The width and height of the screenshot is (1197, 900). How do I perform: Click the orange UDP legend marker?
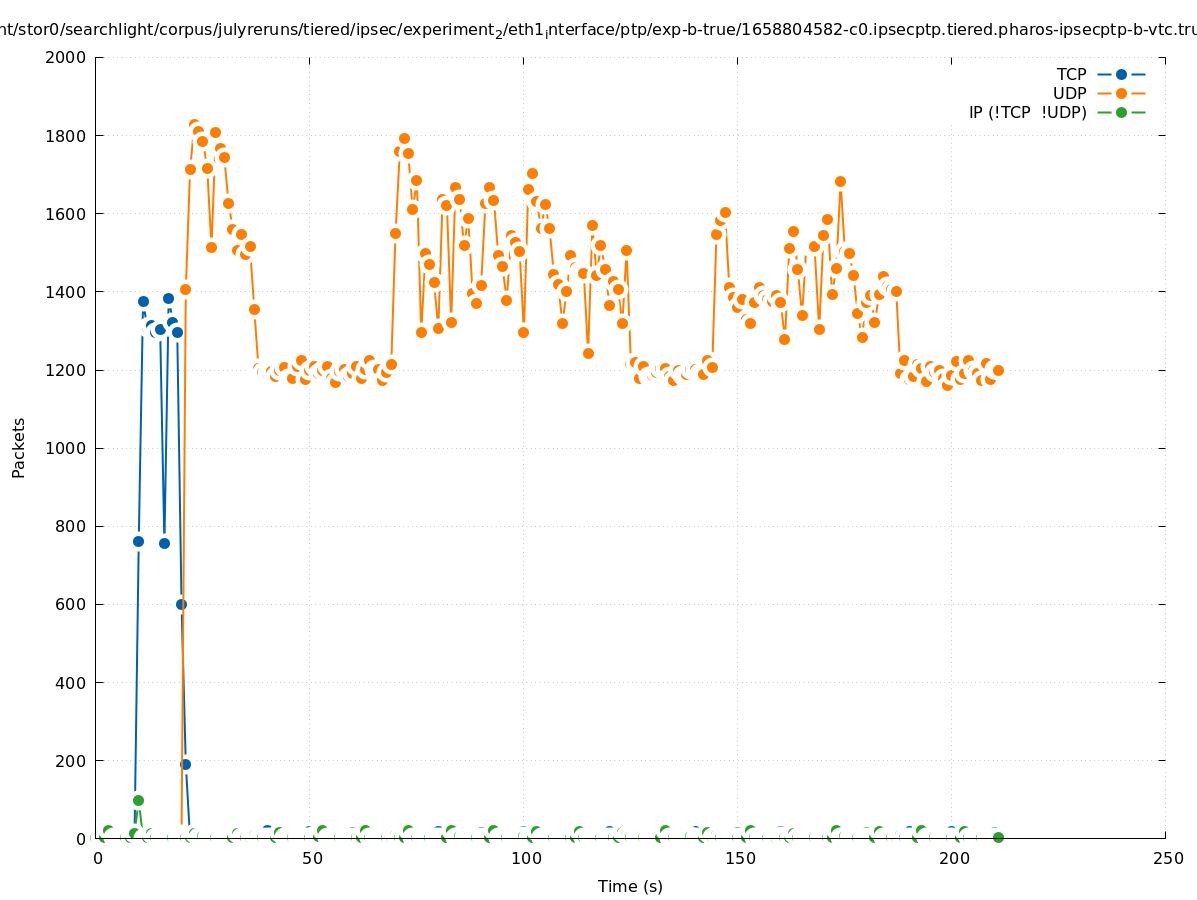(x=1121, y=93)
